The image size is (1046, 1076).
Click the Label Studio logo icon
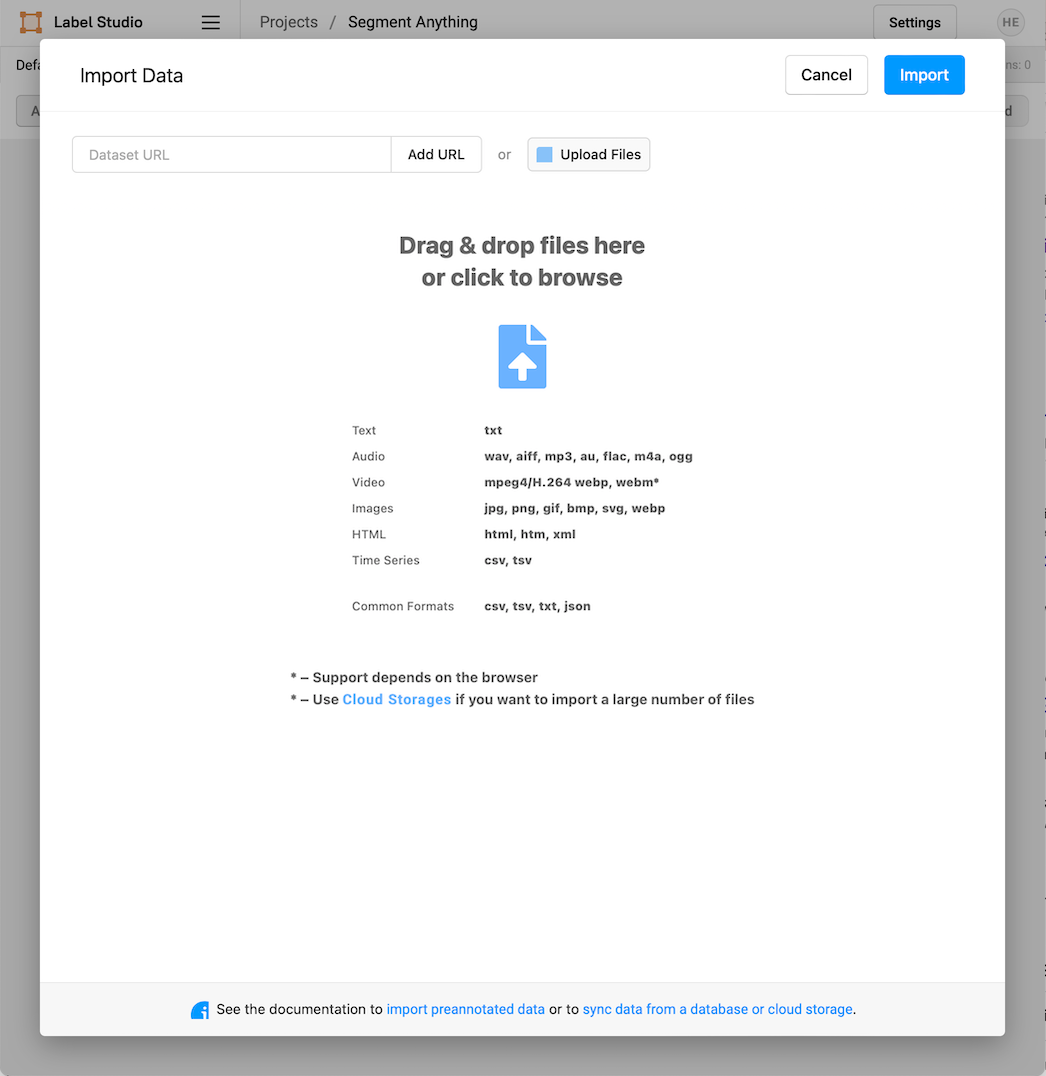coord(31,22)
